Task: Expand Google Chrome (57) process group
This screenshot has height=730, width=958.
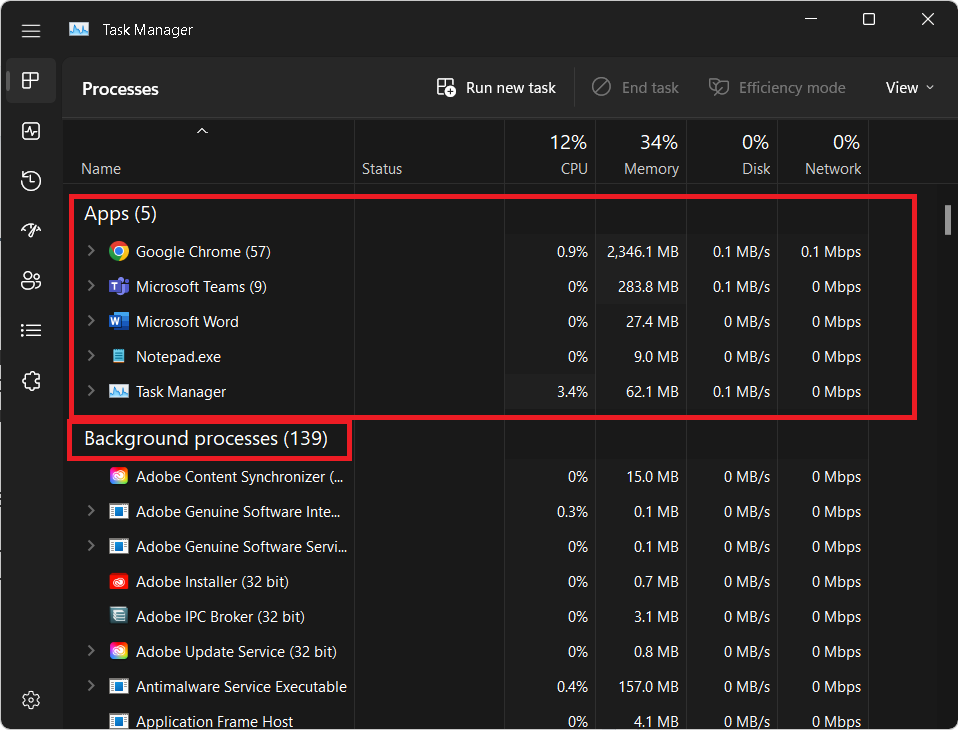Action: (x=91, y=250)
